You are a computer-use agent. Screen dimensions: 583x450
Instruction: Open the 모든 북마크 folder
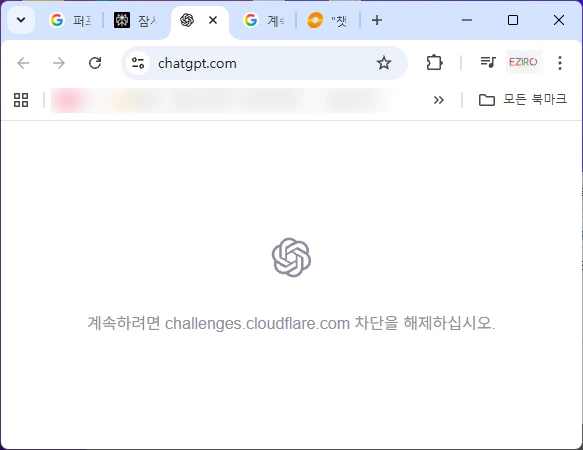pyautogui.click(x=522, y=100)
